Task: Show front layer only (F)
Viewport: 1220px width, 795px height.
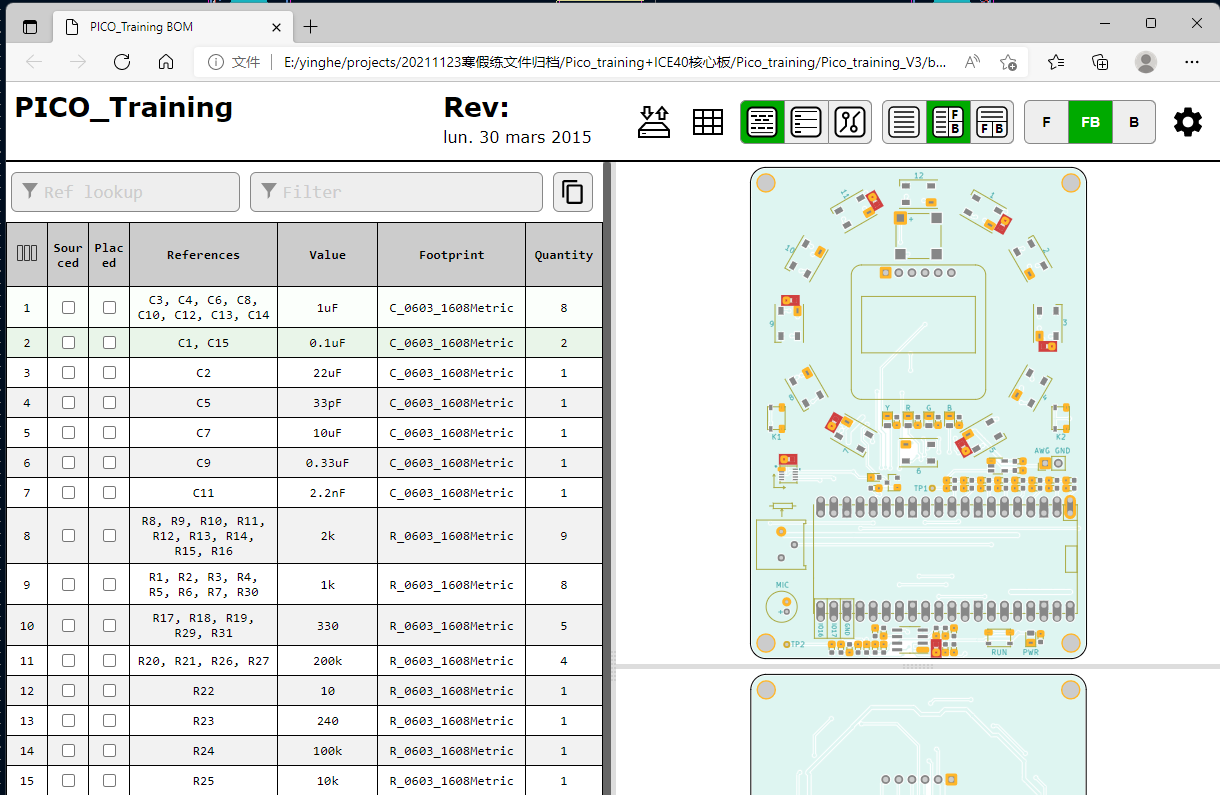Action: (x=1047, y=122)
